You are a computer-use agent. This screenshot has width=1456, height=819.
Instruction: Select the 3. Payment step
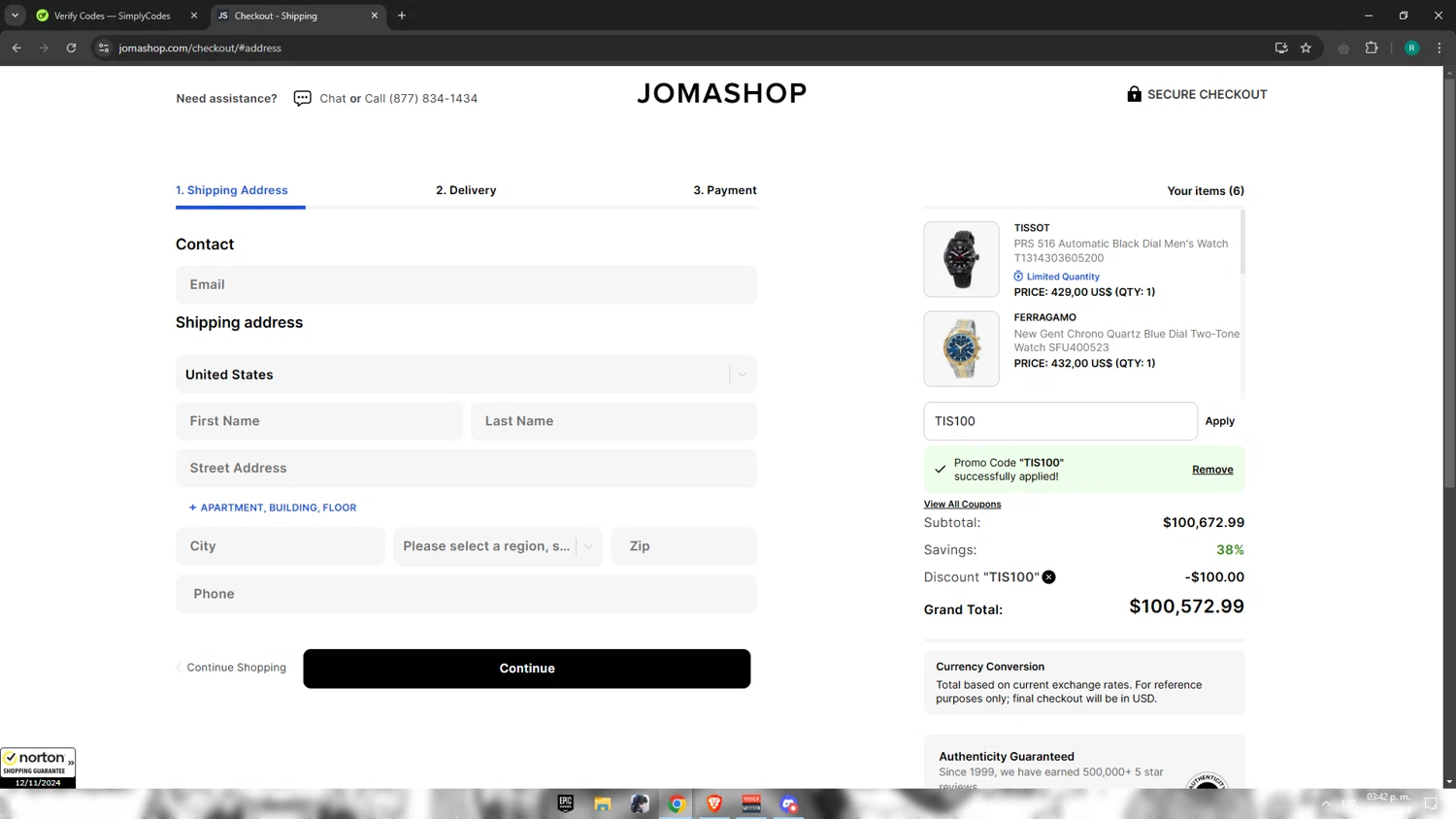(x=725, y=190)
